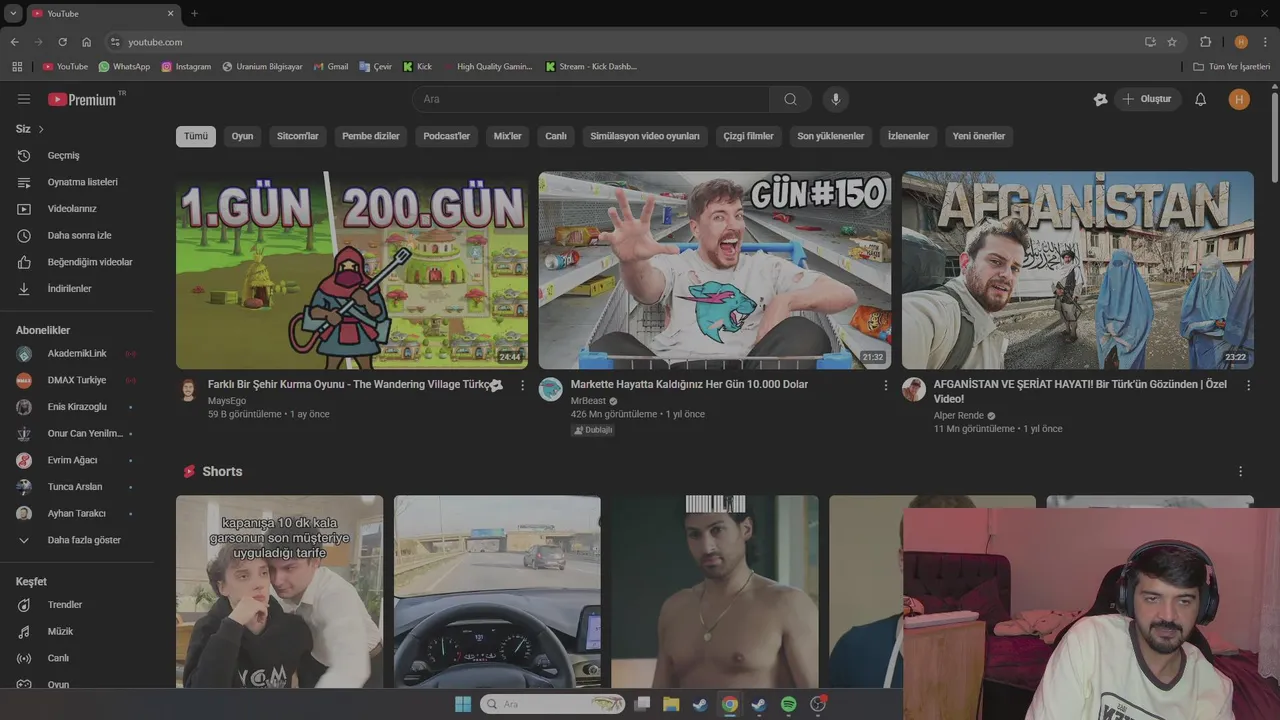This screenshot has height=720, width=1280.
Task: Open the account avatar menu
Action: point(1239,99)
